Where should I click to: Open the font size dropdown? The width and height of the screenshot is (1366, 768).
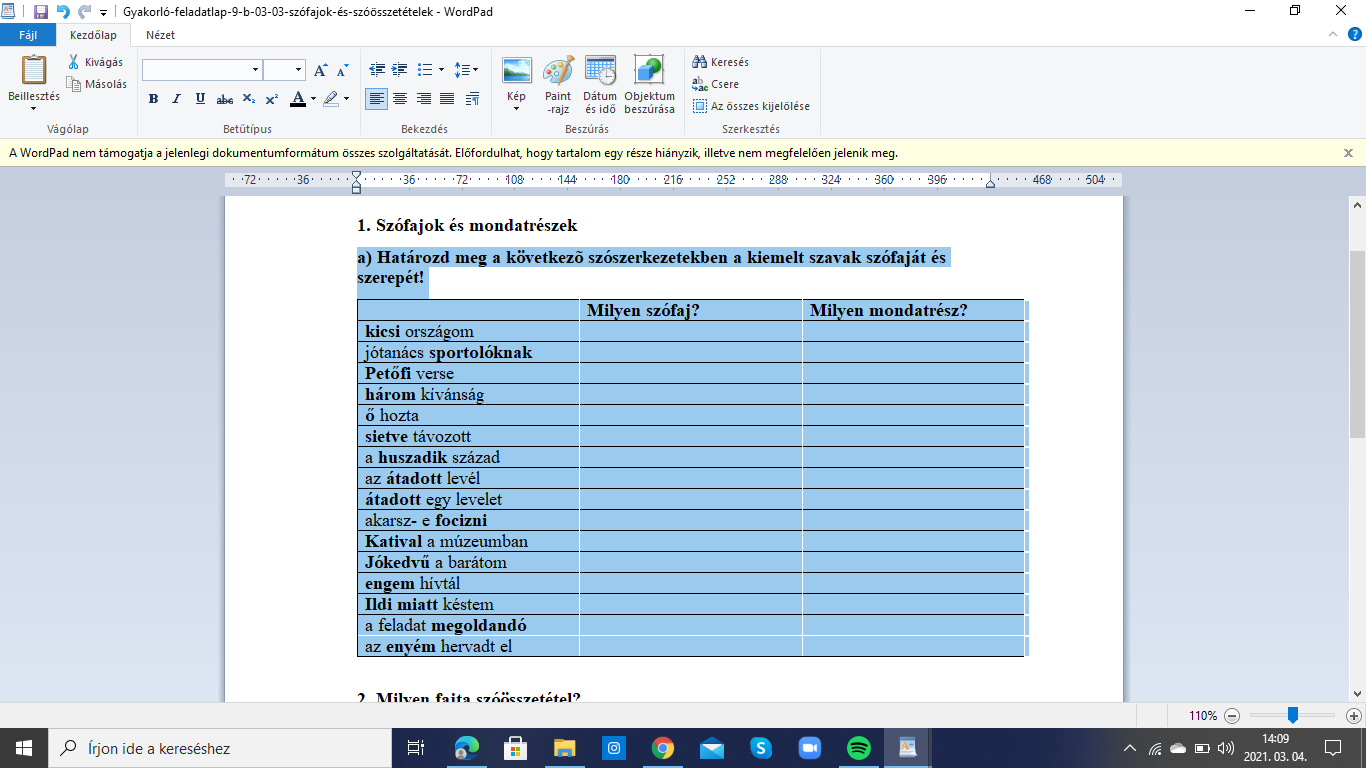[298, 70]
